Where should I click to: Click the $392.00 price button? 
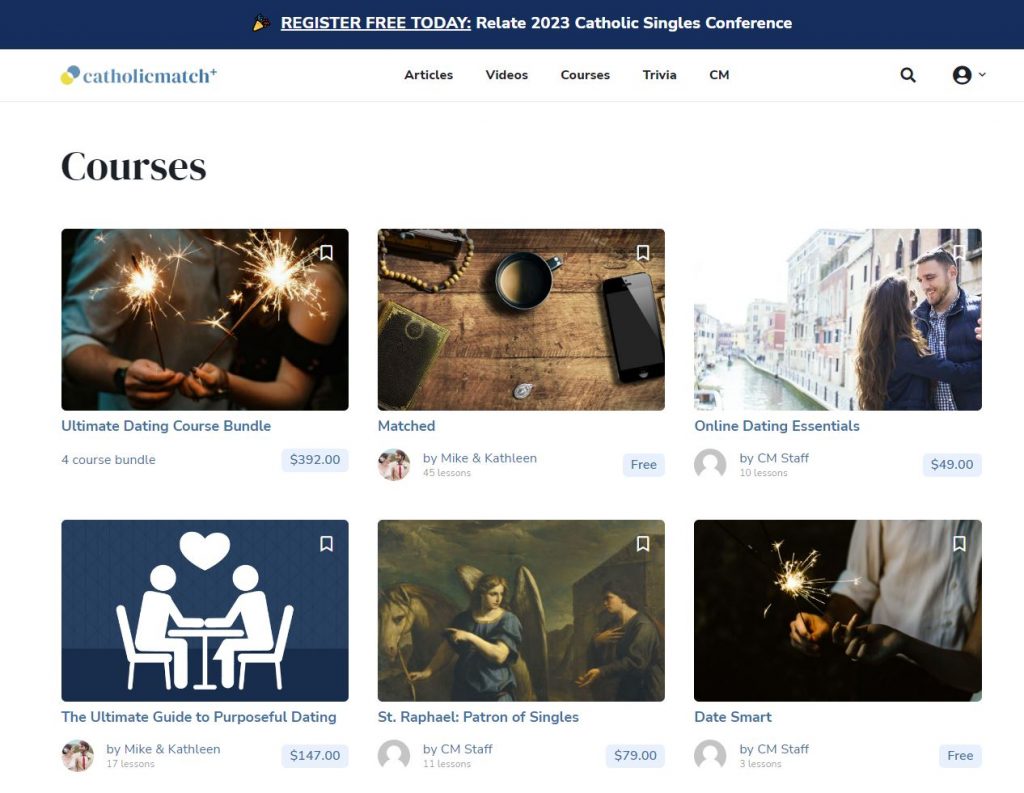315,460
